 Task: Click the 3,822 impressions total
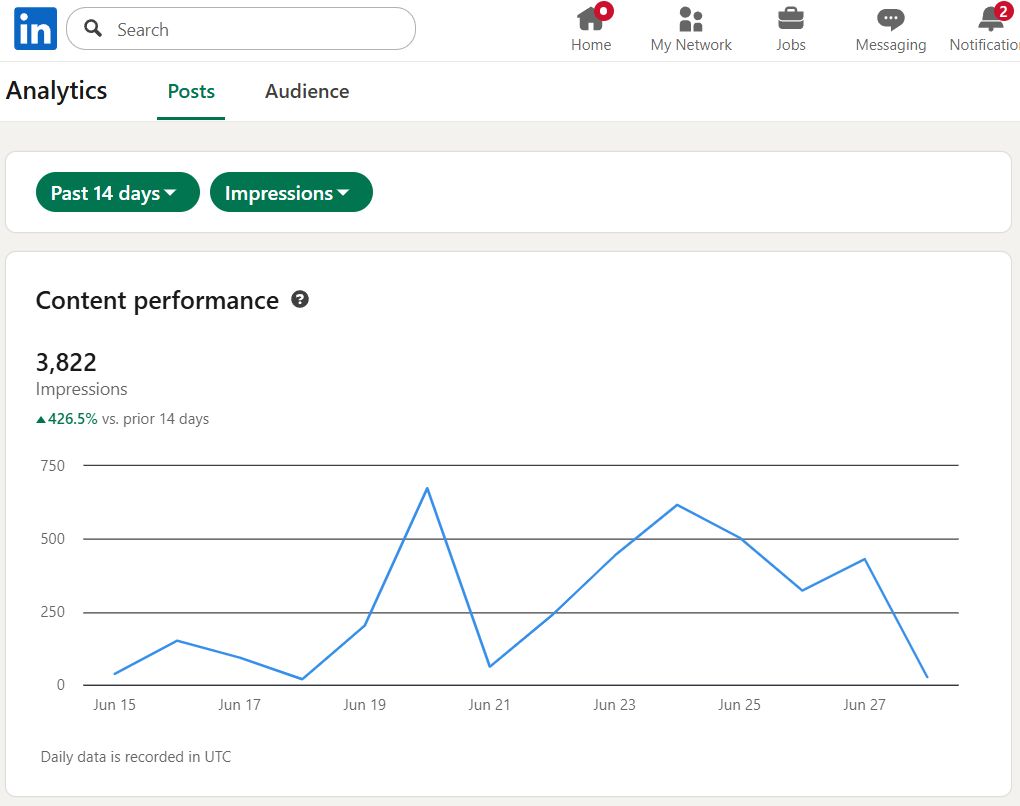(66, 362)
